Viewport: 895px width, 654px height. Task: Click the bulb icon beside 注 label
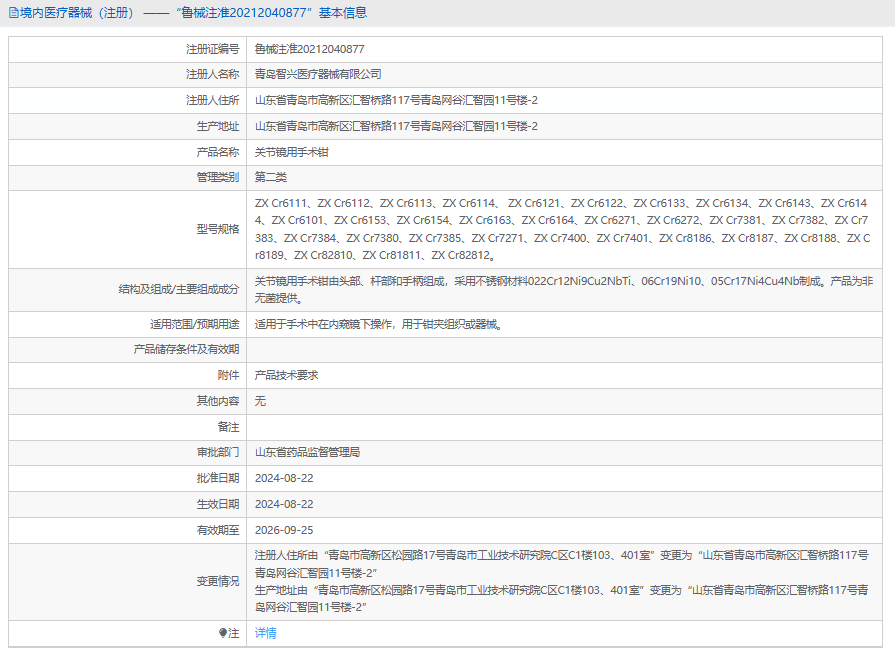pyautogui.click(x=223, y=633)
